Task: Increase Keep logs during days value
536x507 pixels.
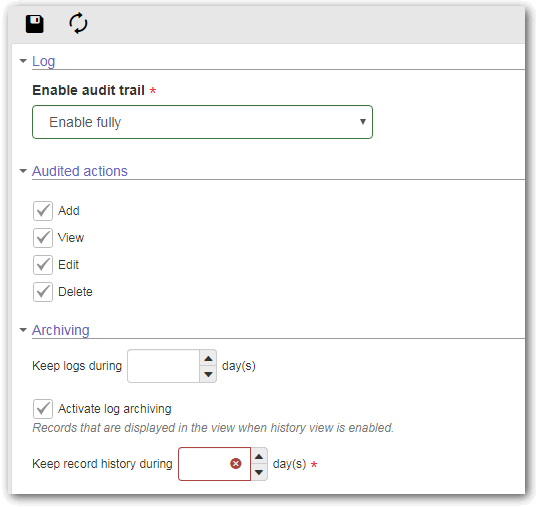Action: pyautogui.click(x=208, y=358)
